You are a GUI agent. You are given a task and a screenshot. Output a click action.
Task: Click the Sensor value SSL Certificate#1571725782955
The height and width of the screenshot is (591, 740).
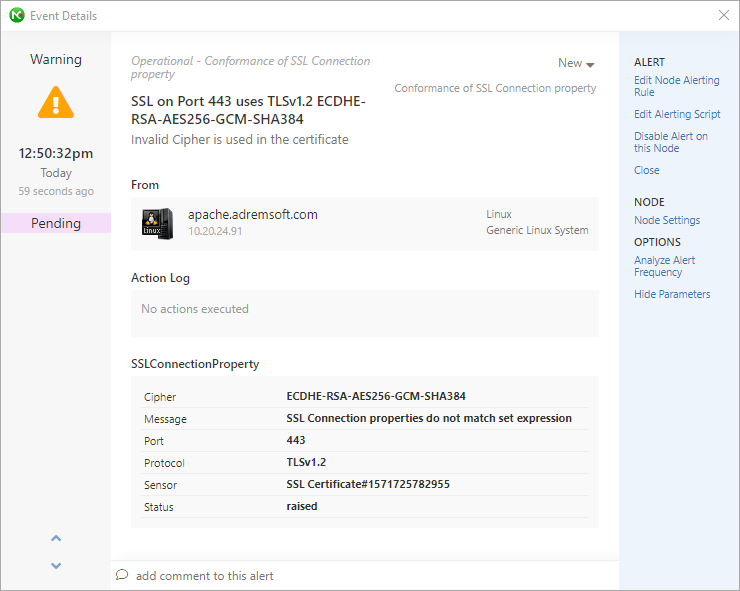368,484
